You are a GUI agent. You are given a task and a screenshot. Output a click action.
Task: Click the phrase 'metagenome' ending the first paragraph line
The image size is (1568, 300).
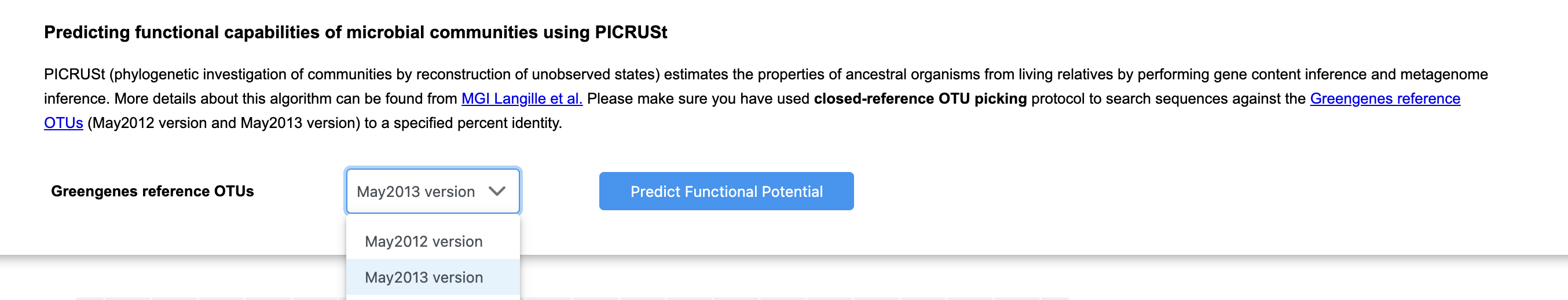1444,74
